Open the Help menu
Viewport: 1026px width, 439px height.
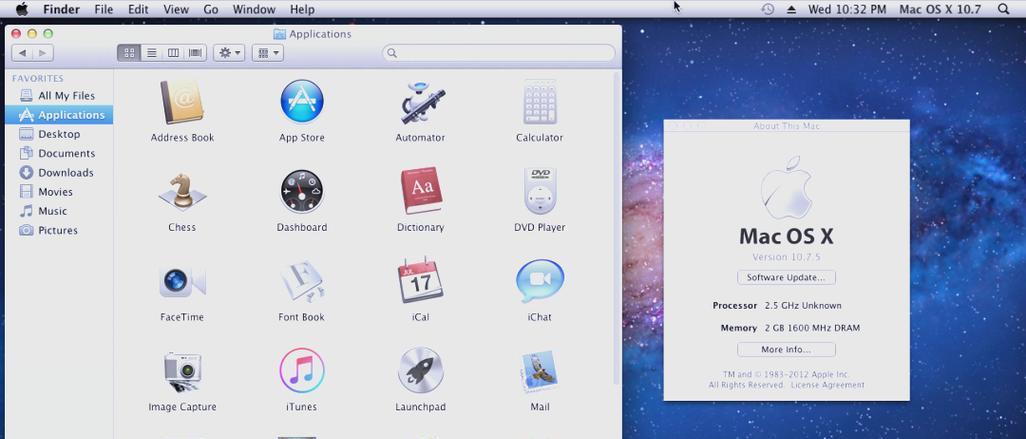coord(302,9)
